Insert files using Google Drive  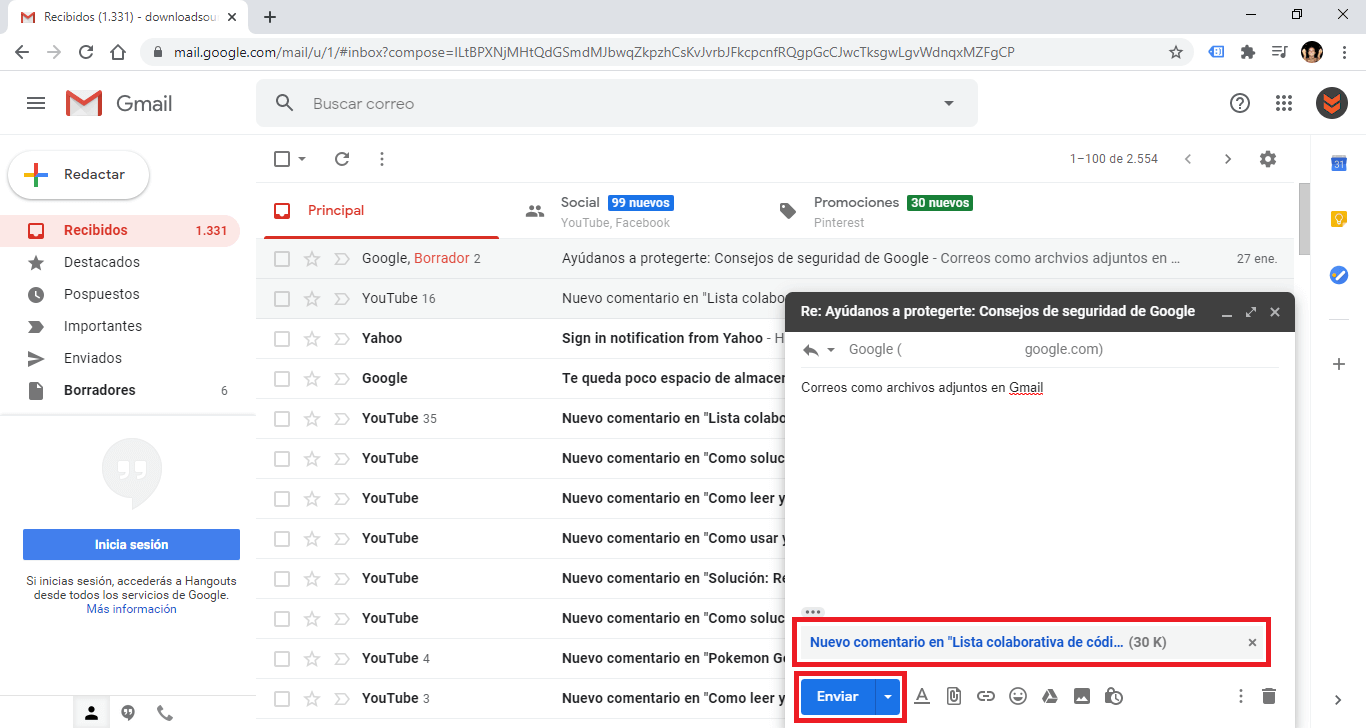[1050, 696]
